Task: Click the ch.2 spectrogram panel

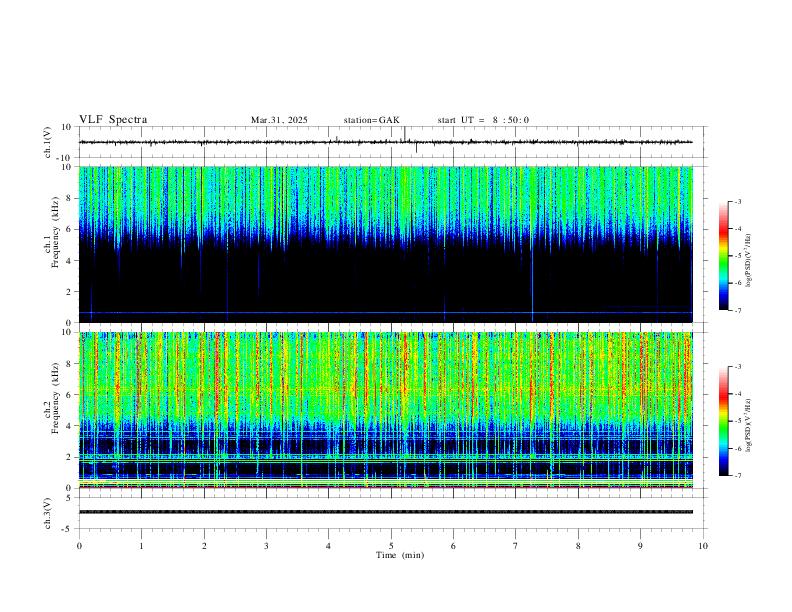Action: (385, 410)
